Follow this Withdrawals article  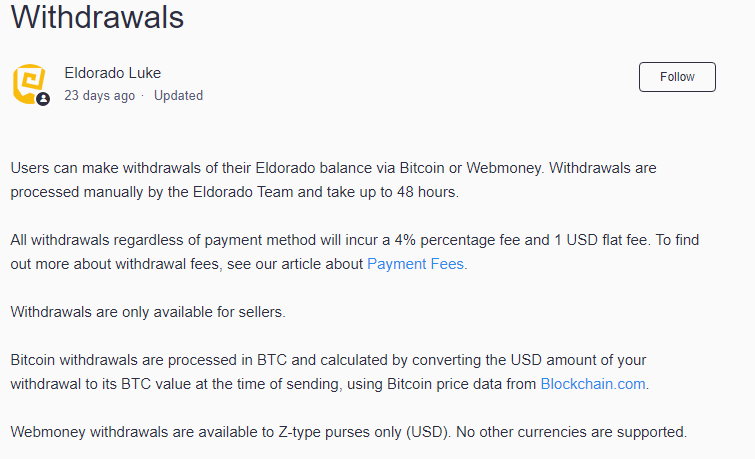click(677, 77)
